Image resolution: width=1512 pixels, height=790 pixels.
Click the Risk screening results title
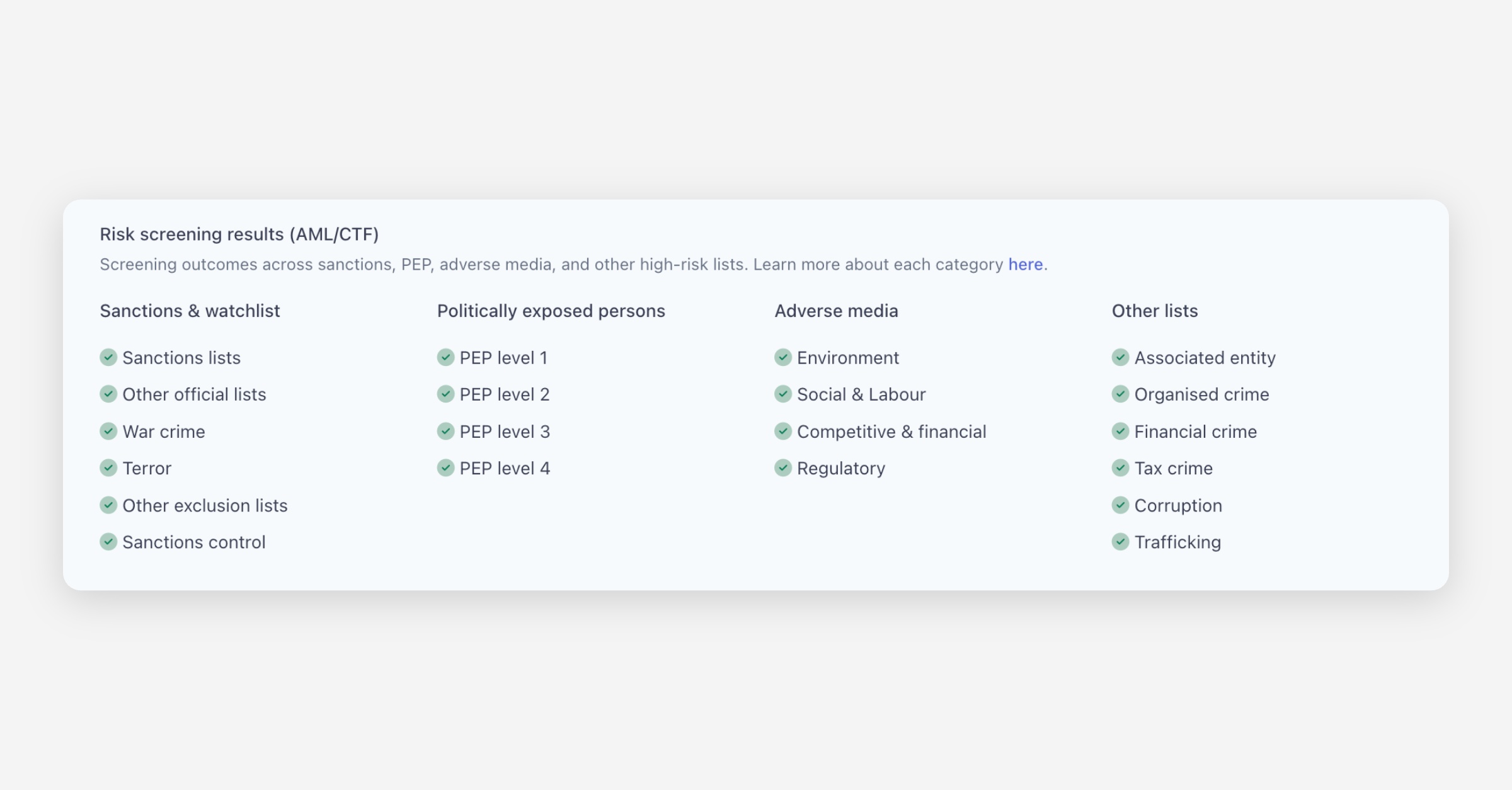pyautogui.click(x=239, y=234)
